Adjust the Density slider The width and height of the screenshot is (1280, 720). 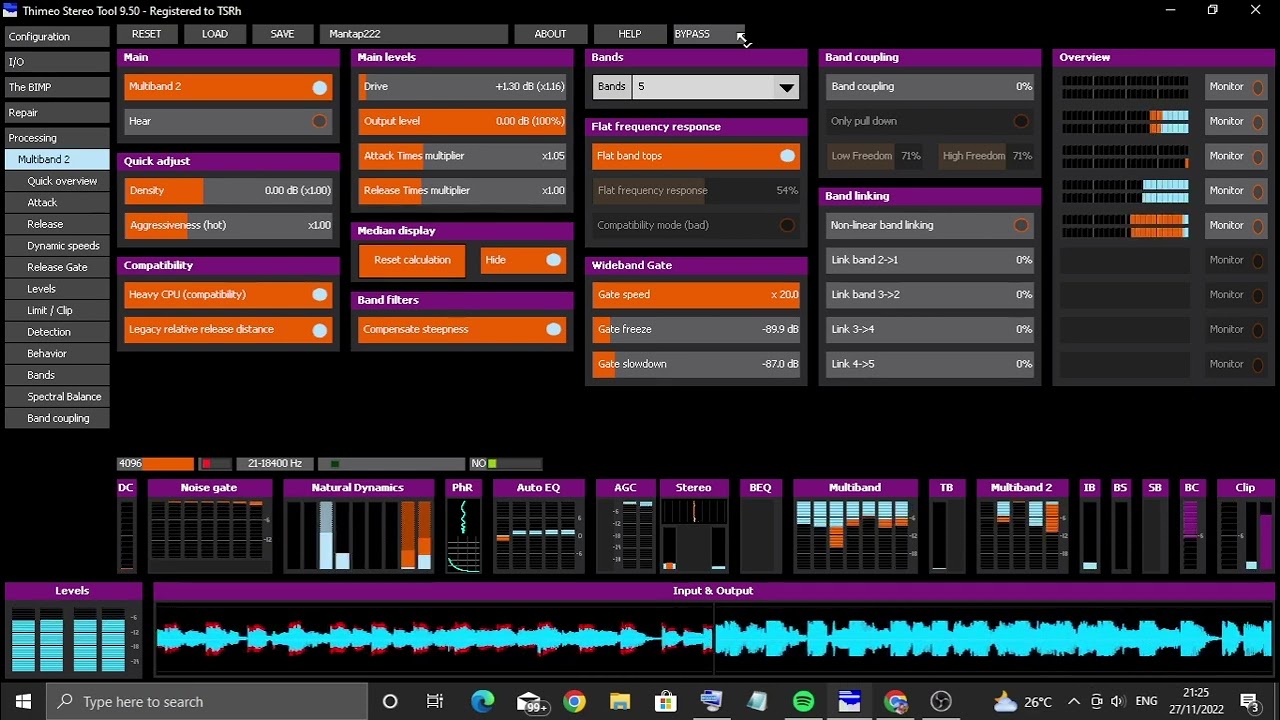click(228, 190)
